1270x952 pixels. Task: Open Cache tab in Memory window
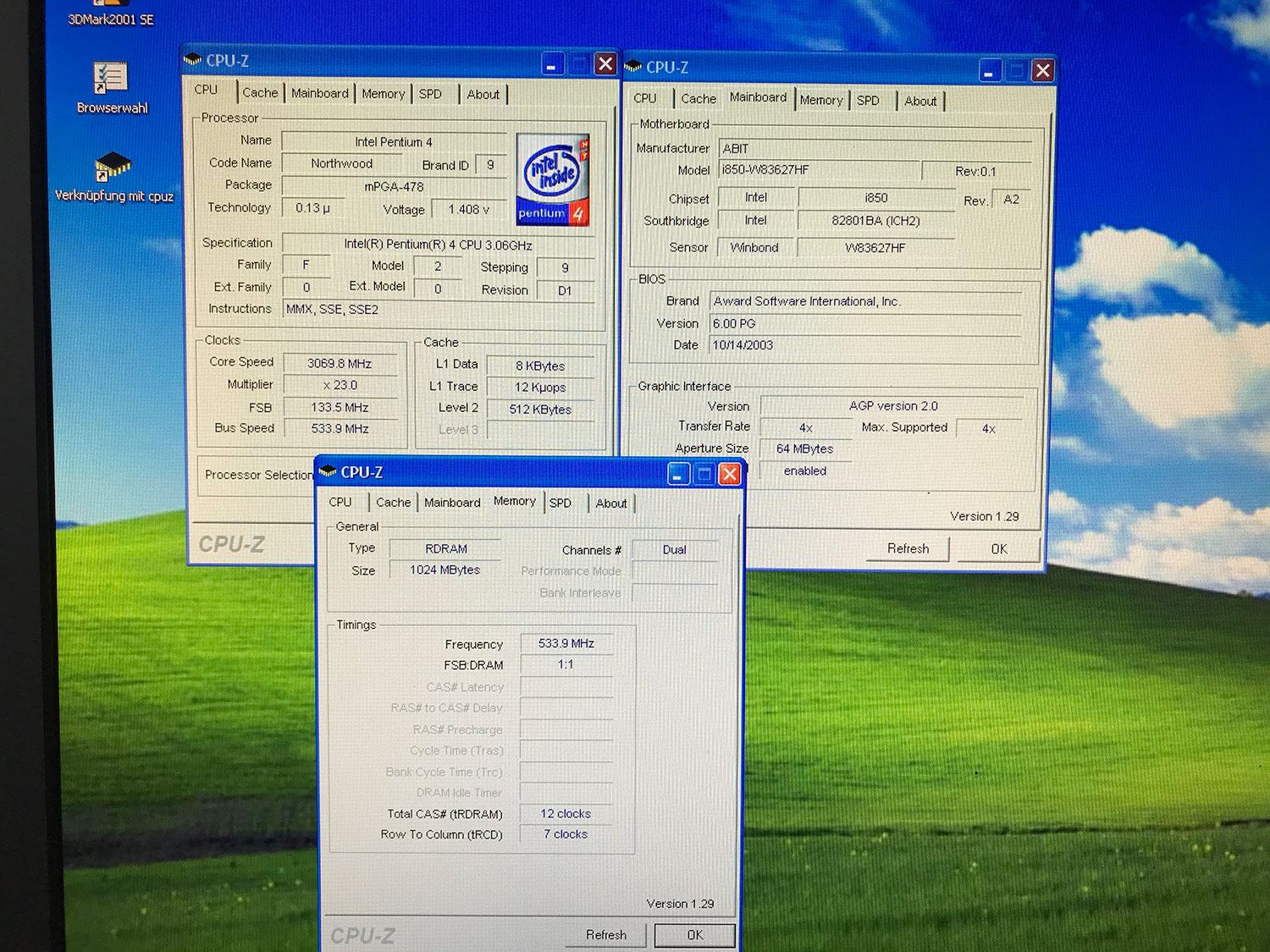pyautogui.click(x=394, y=502)
